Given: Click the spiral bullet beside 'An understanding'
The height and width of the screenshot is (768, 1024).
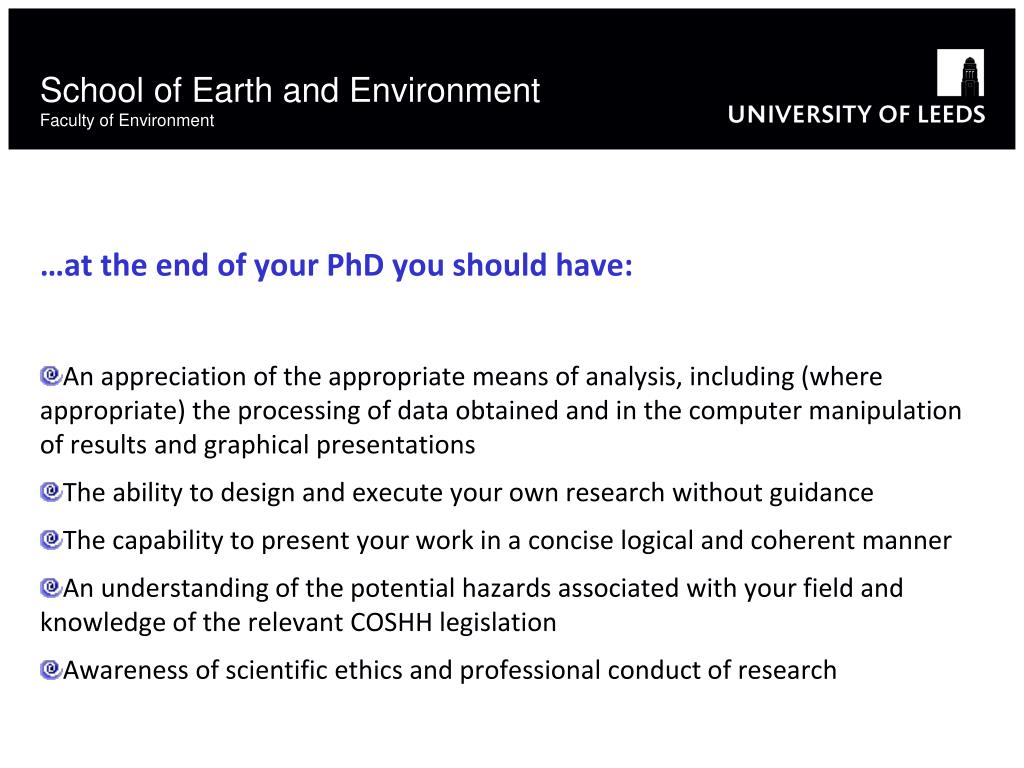Looking at the screenshot, I should coord(51,587).
